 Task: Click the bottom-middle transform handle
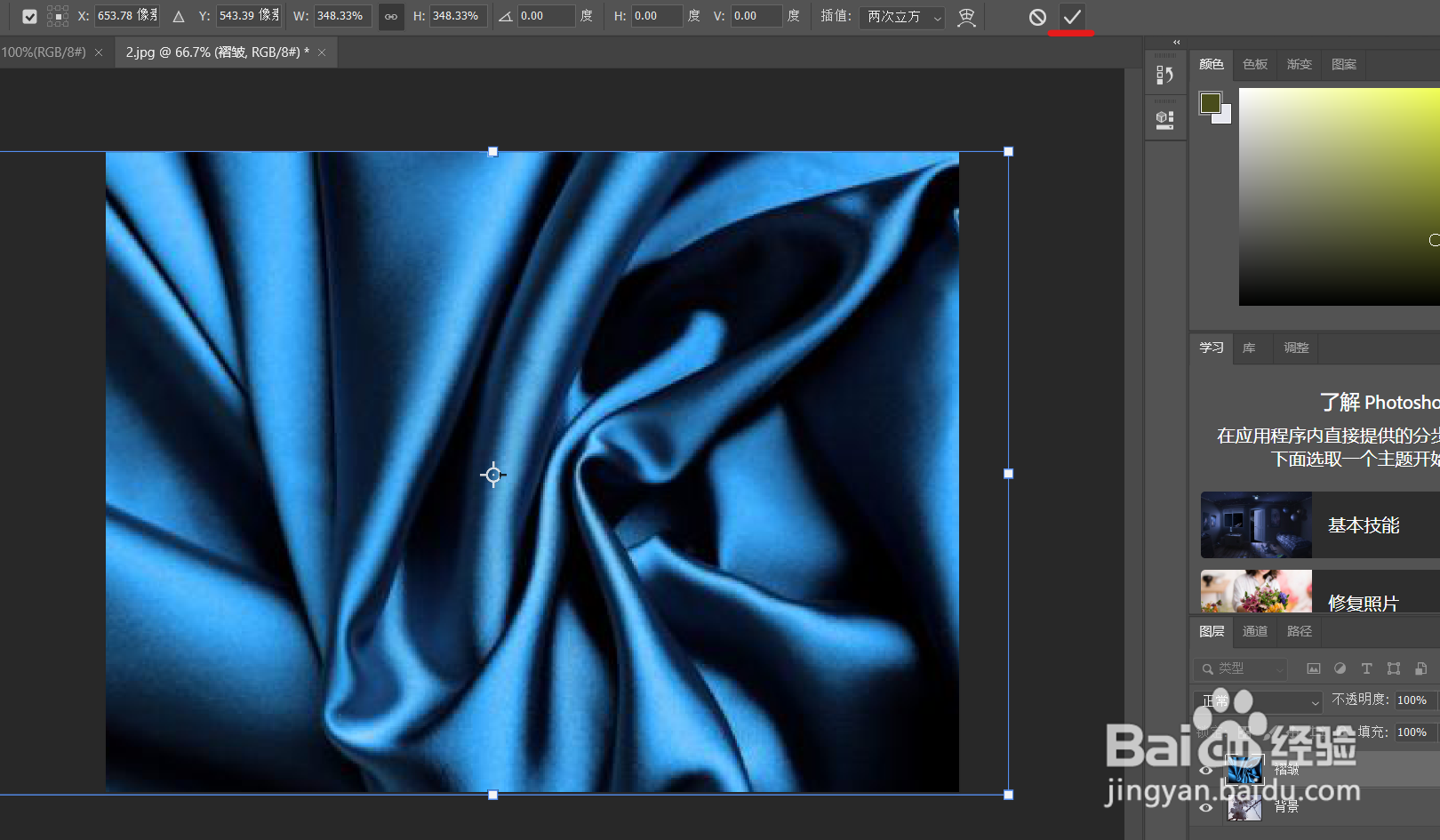click(x=493, y=795)
